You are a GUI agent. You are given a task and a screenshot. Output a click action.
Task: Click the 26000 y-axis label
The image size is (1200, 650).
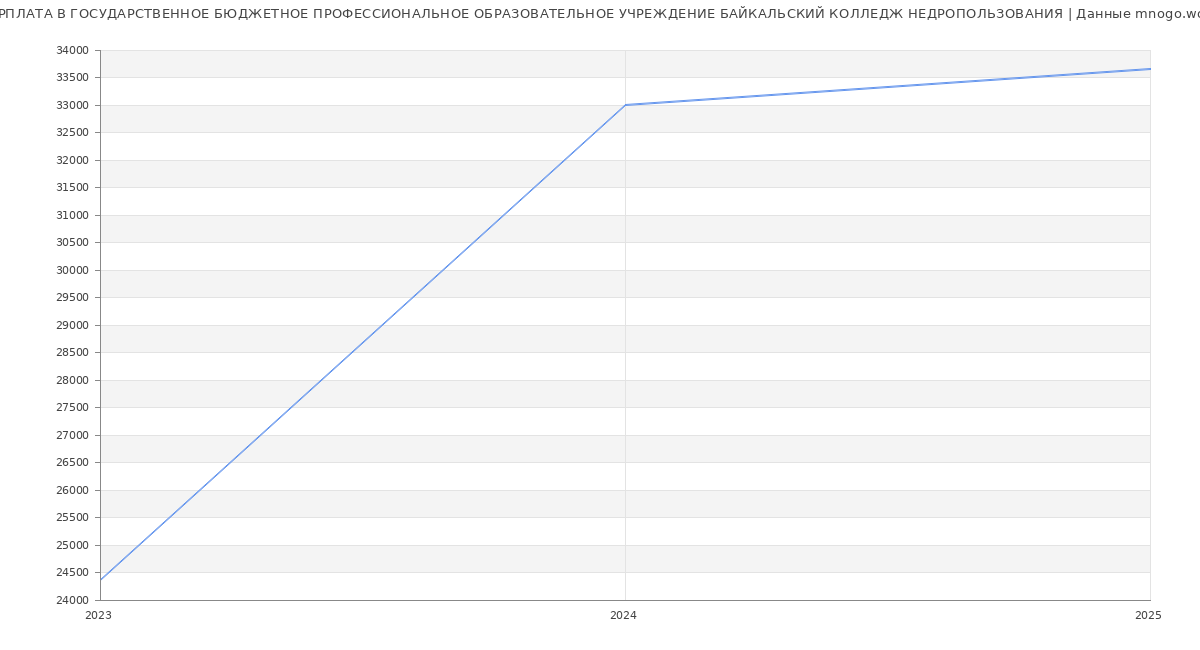click(x=74, y=490)
